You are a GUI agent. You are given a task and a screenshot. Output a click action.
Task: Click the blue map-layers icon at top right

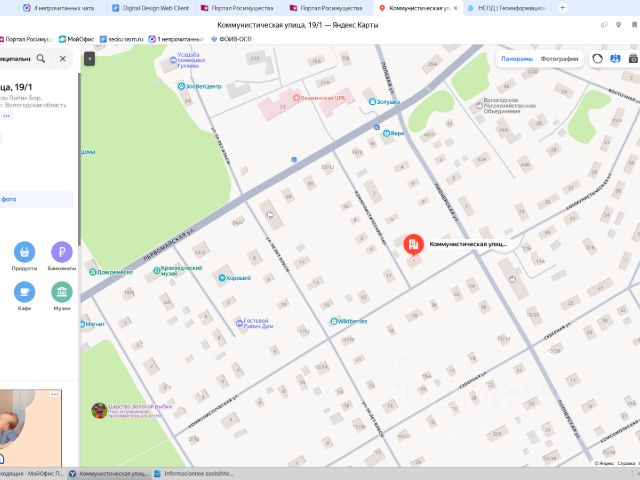[615, 58]
